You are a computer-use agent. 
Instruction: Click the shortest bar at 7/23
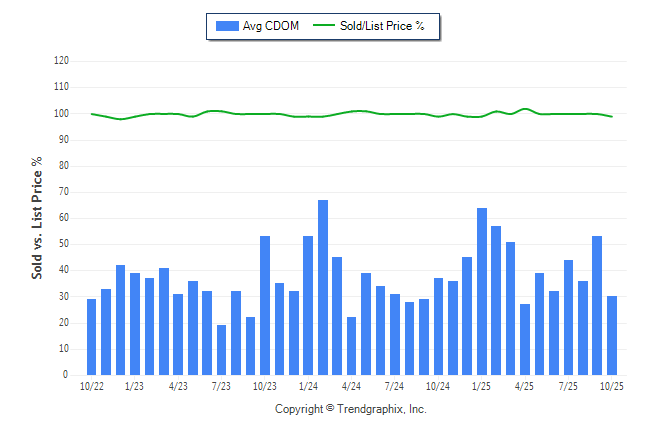(221, 350)
